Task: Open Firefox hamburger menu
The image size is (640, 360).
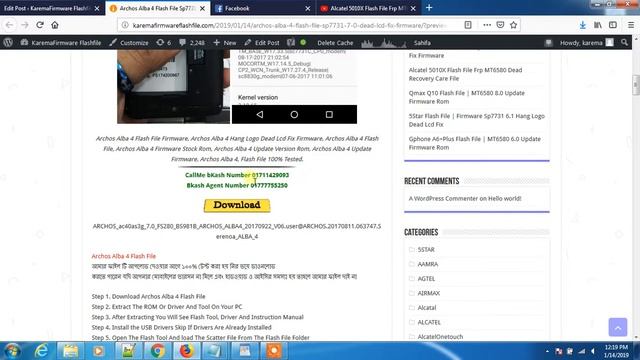Action: click(x=631, y=25)
